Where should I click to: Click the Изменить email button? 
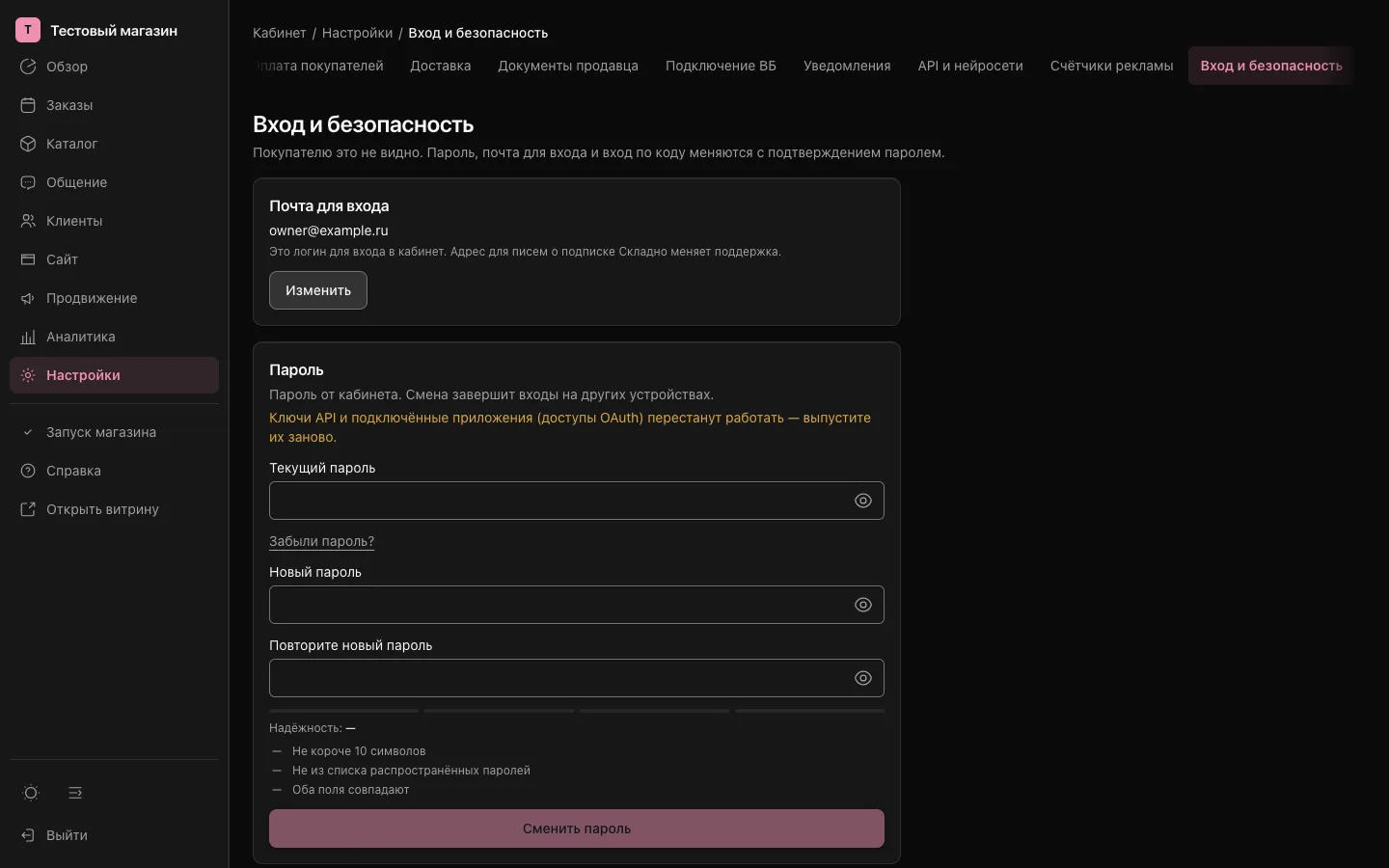click(x=318, y=290)
